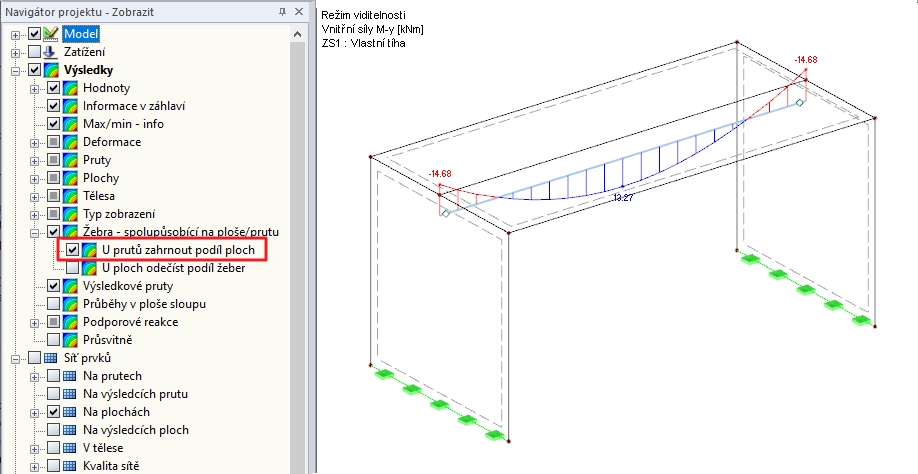Pin the Navigátor projektu panel
Screen dimensions: 918x474
283,12
